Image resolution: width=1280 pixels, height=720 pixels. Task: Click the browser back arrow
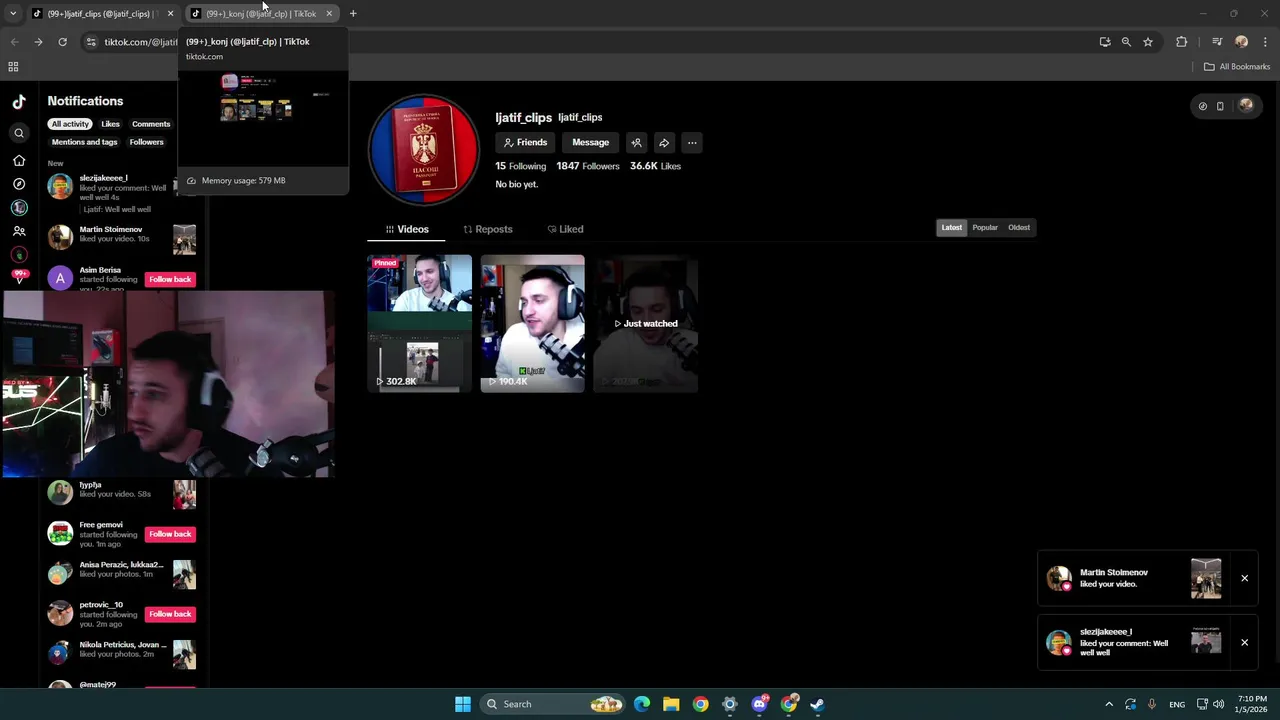[x=14, y=42]
